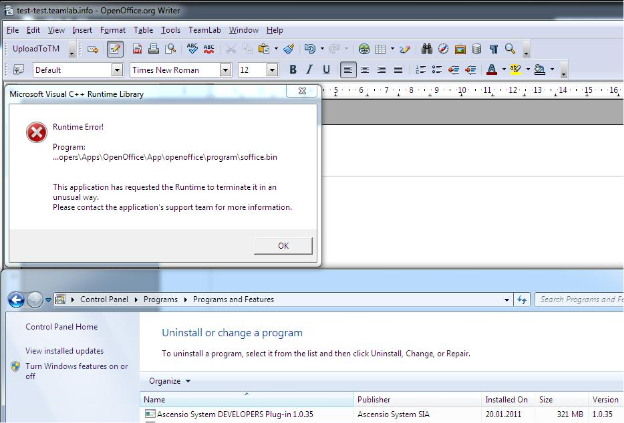Open the Table size dropdown arrow
Image resolution: width=624 pixels, height=423 pixels.
tap(392, 49)
